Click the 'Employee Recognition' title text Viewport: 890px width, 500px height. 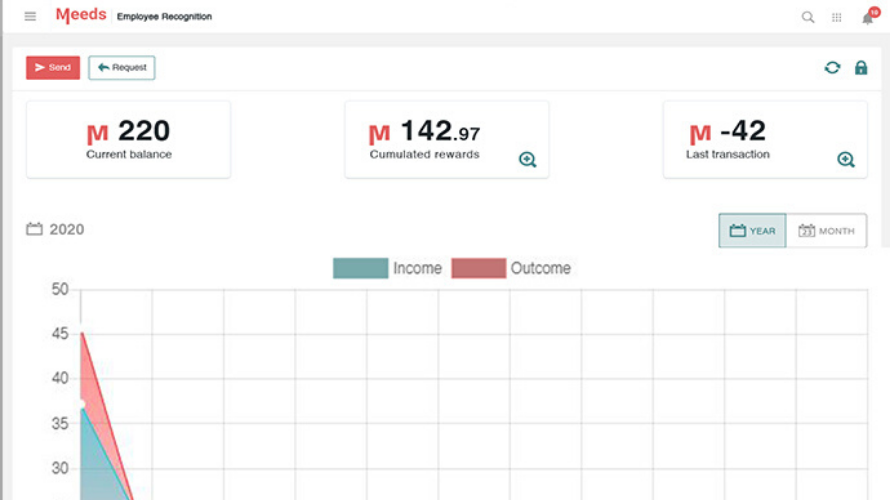164,16
